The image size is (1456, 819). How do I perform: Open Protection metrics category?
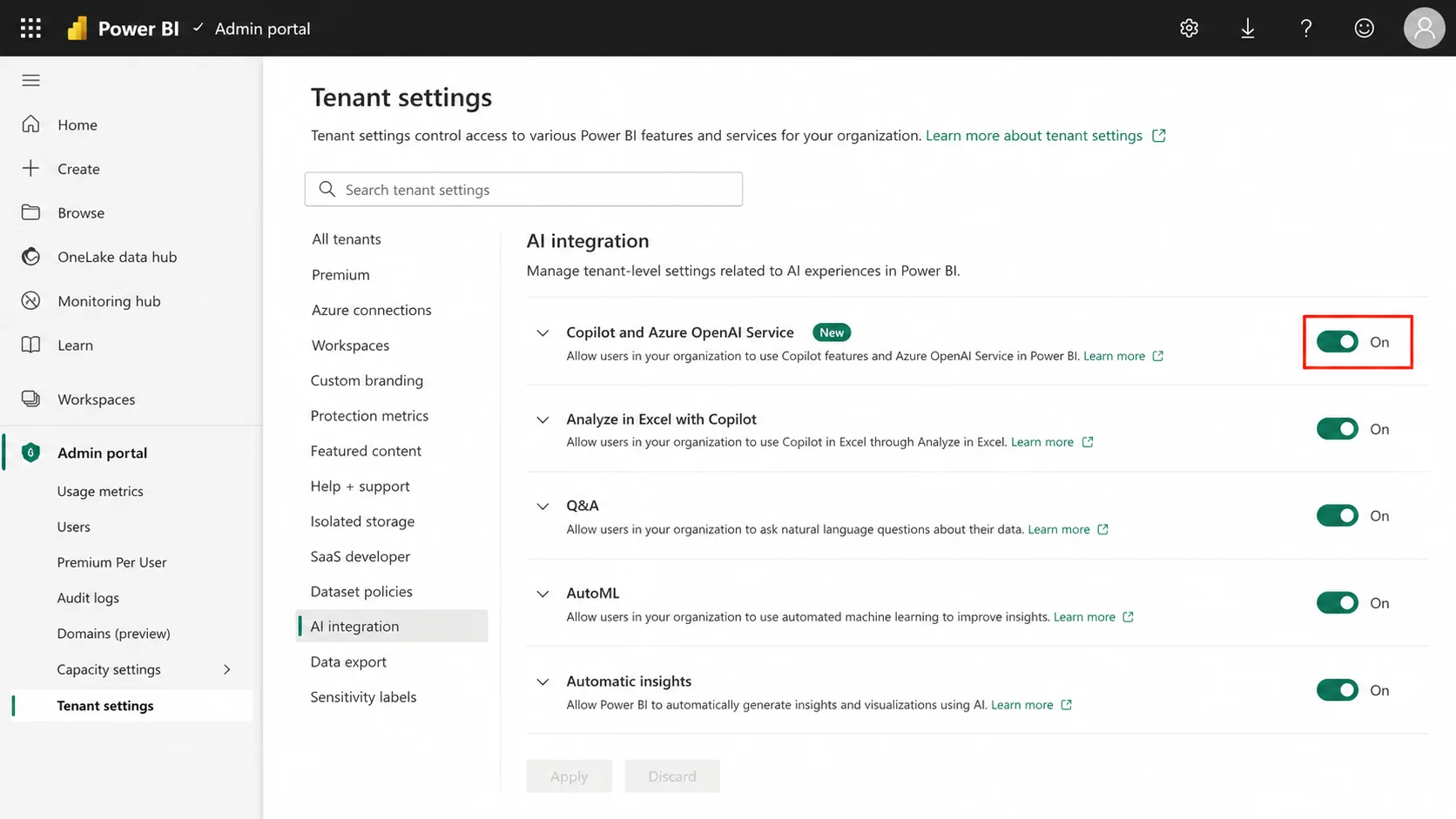point(369,416)
